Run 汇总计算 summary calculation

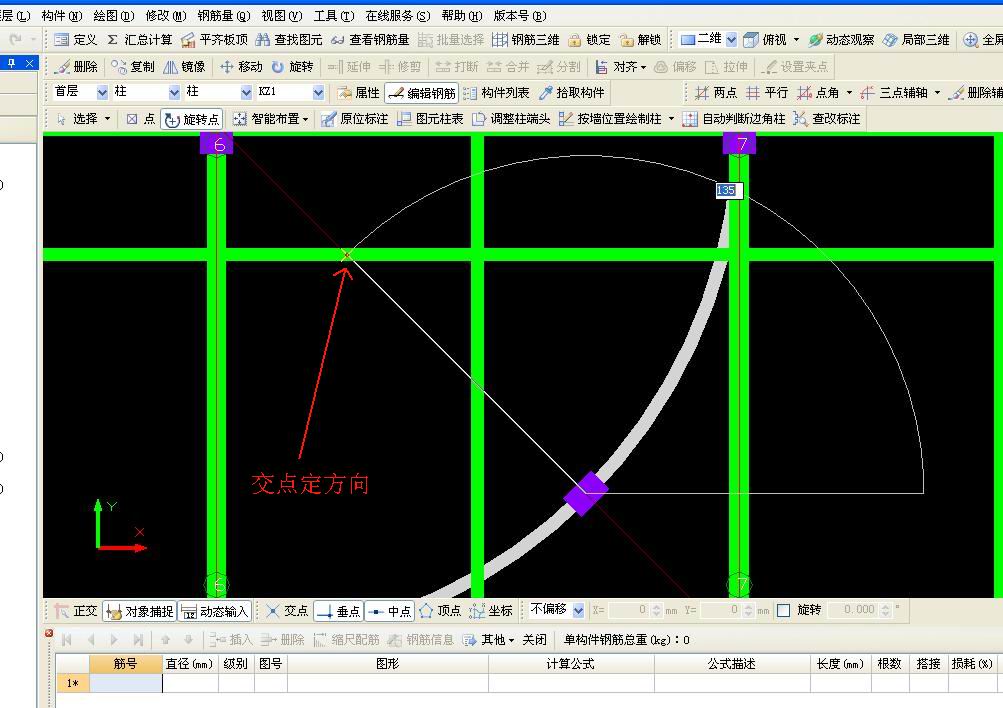pos(139,40)
